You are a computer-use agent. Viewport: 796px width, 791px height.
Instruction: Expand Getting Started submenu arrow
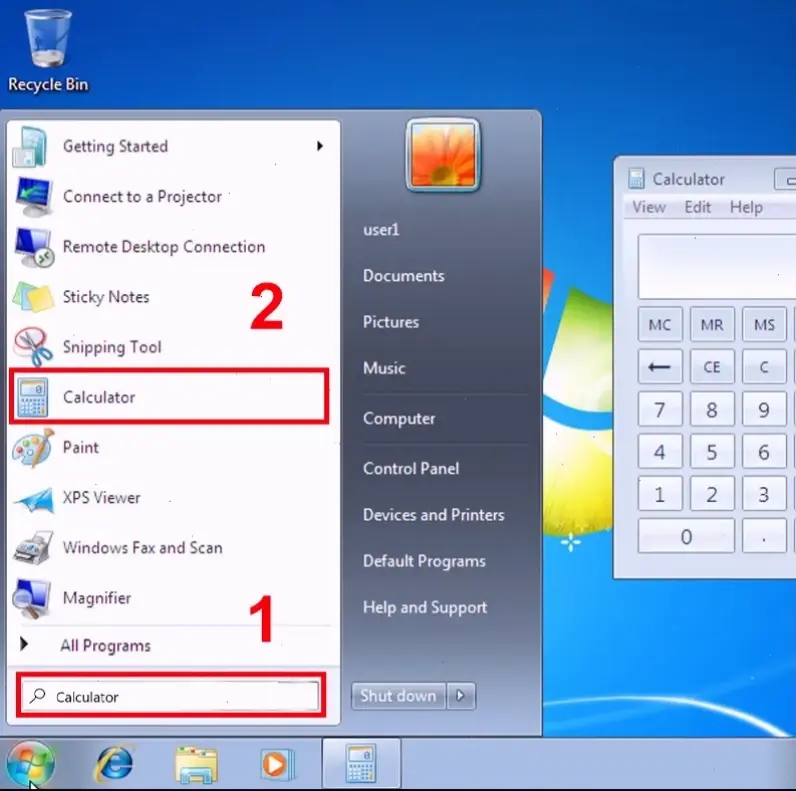[x=320, y=146]
